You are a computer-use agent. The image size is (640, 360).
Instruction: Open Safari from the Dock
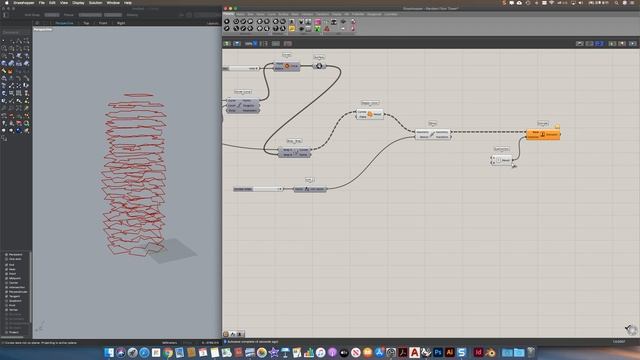pyautogui.click(x=144, y=352)
